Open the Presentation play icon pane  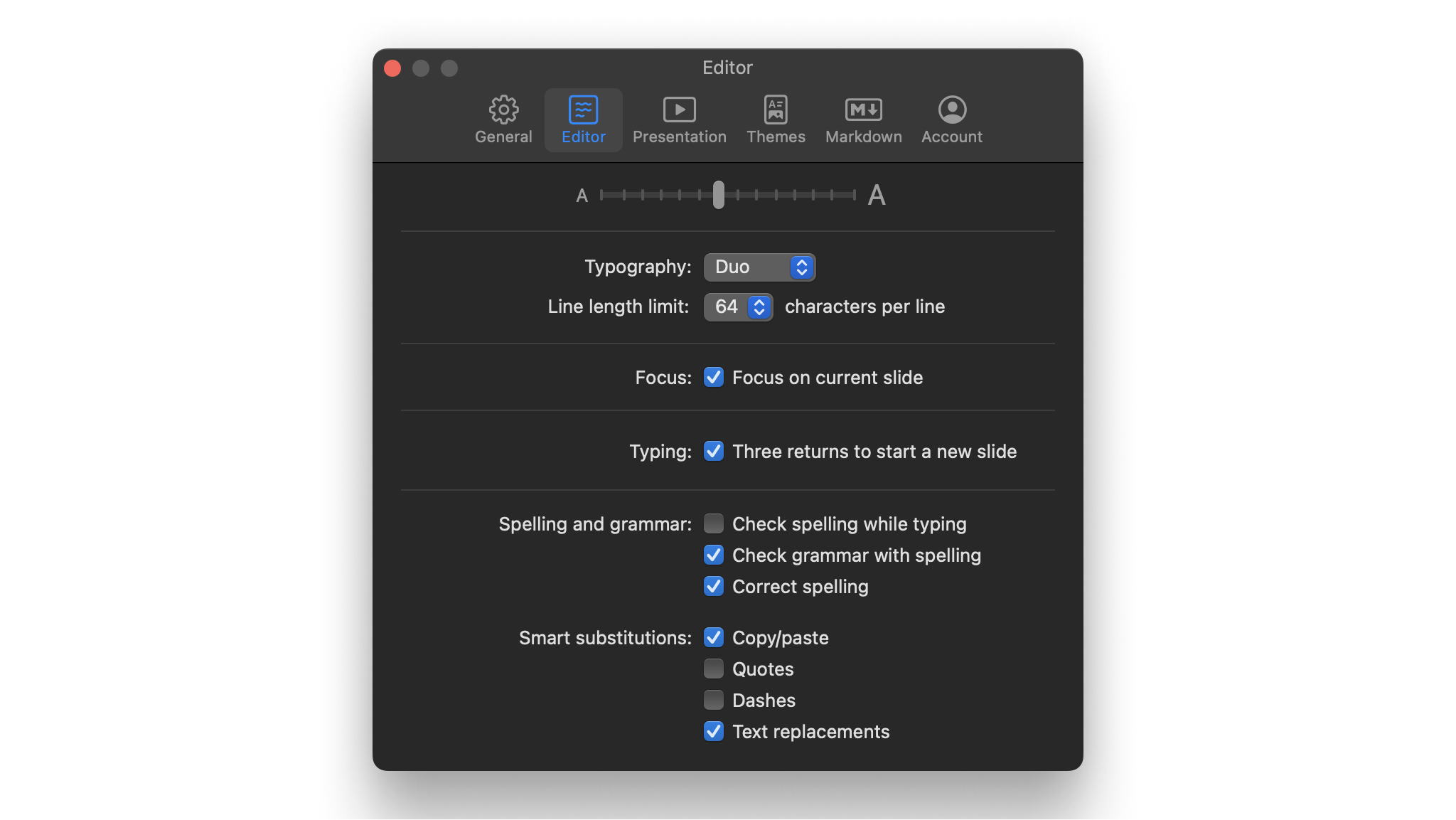pyautogui.click(x=680, y=110)
